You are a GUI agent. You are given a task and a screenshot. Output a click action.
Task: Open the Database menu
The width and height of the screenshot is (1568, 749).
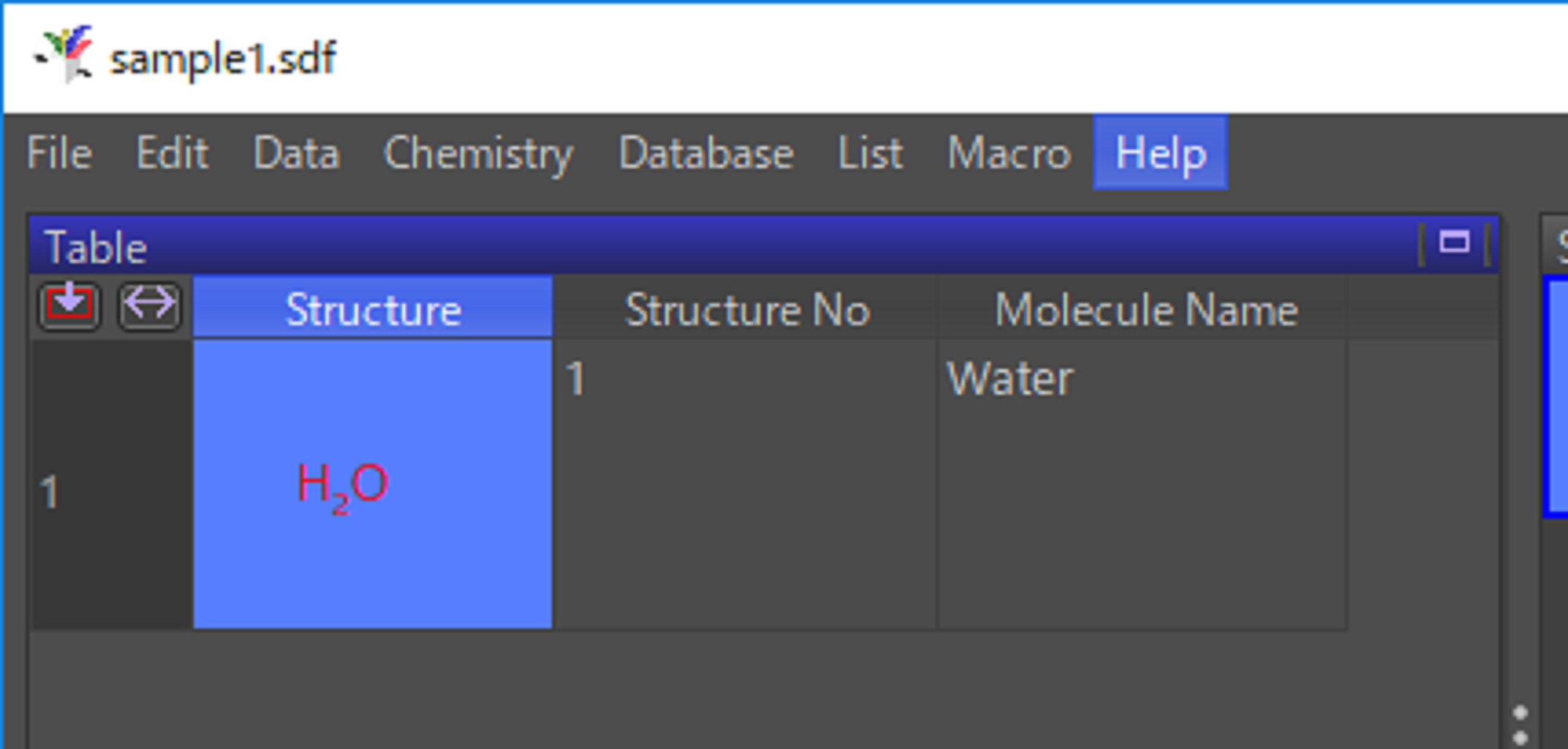tap(705, 153)
